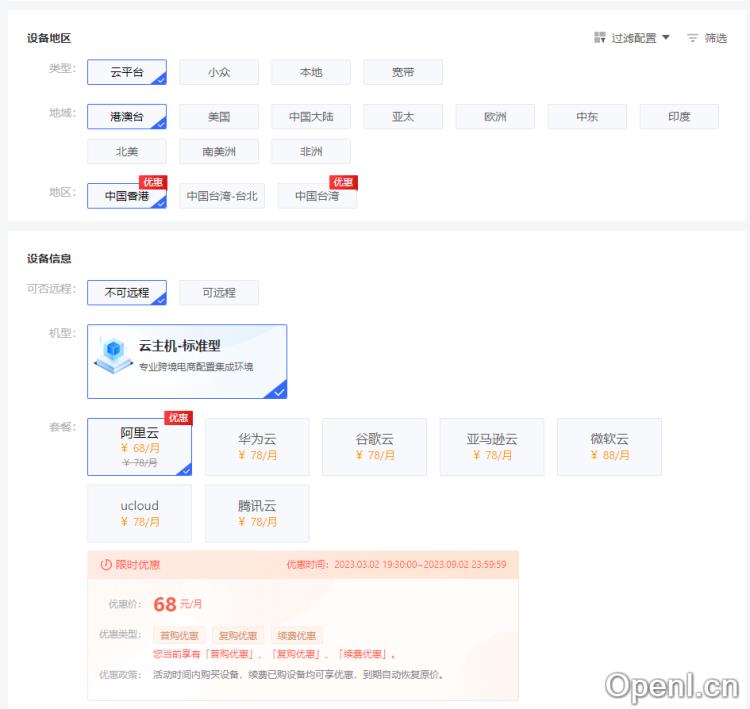Choose the 美国 region
Image resolution: width=750 pixels, height=709 pixels.
point(219,117)
